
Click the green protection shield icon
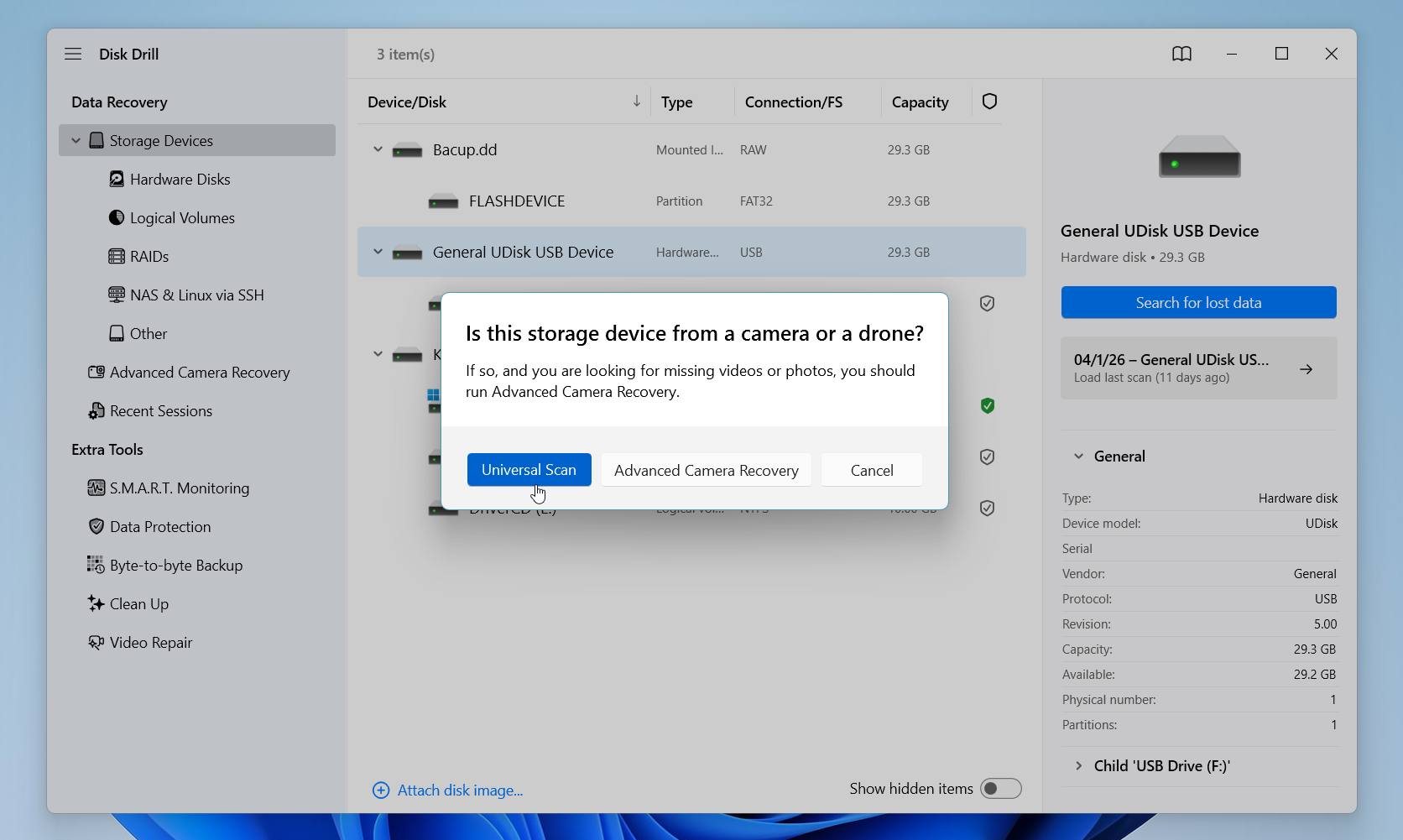pos(988,405)
